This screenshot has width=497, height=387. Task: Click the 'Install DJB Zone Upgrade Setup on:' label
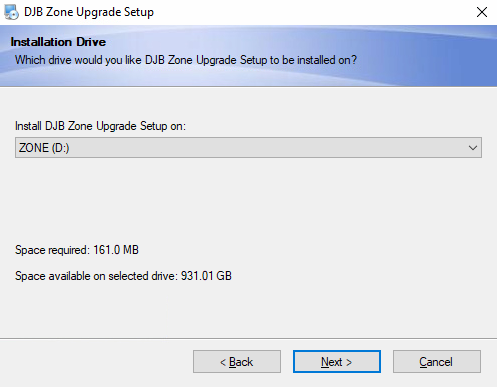pos(100,126)
